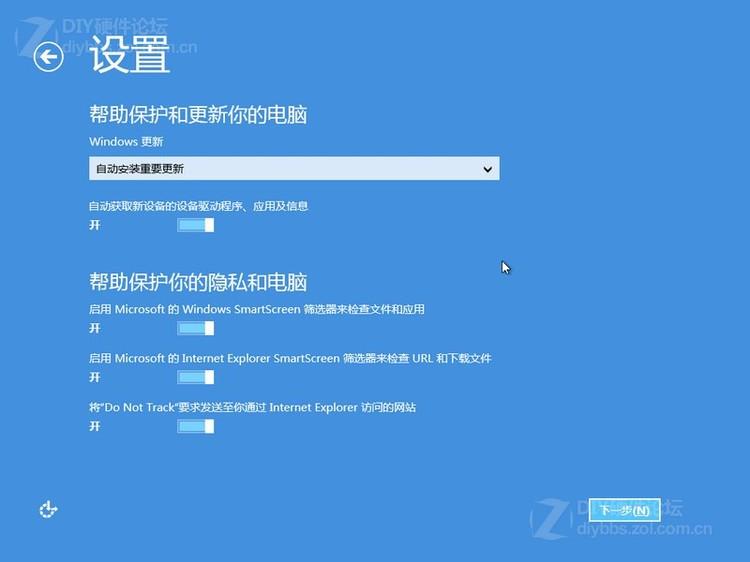Click the Do Not Track description text

[253, 408]
